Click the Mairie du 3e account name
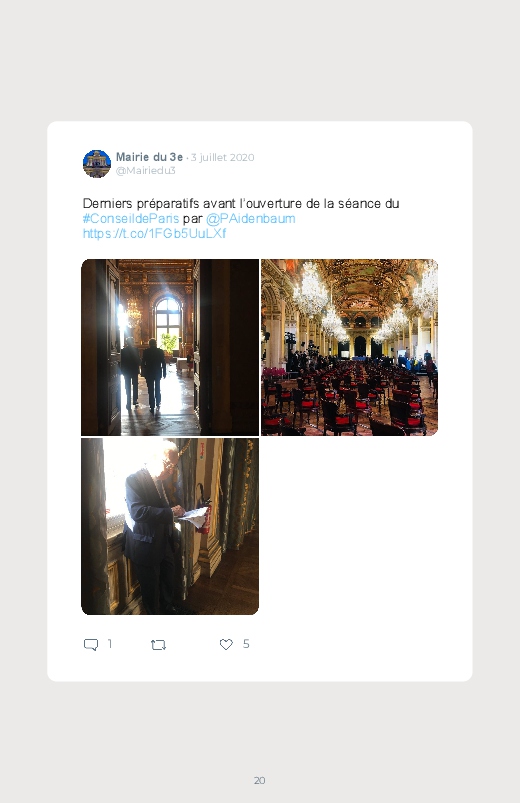520x803 pixels. coord(149,157)
